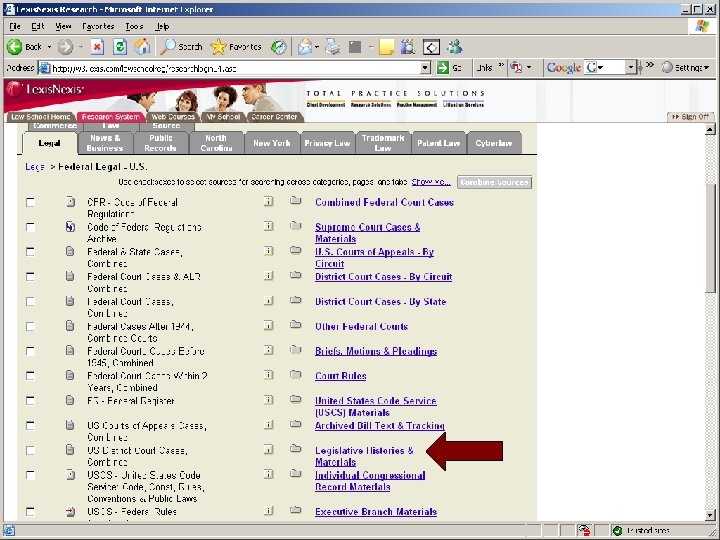Stop loading with the red X icon
Screen dimensions: 720x540
(x=97, y=46)
